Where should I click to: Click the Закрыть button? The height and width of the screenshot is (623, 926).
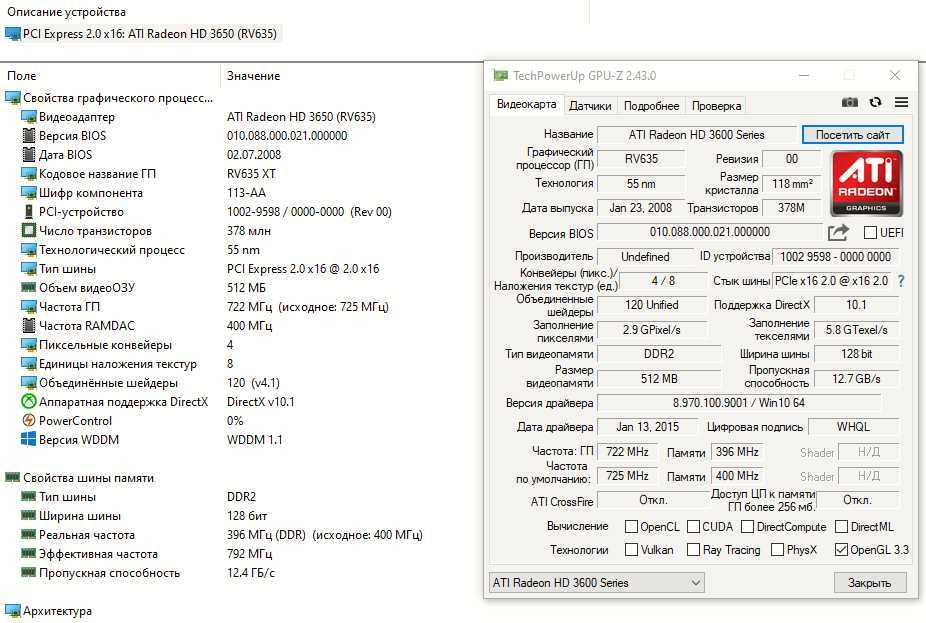(x=869, y=583)
